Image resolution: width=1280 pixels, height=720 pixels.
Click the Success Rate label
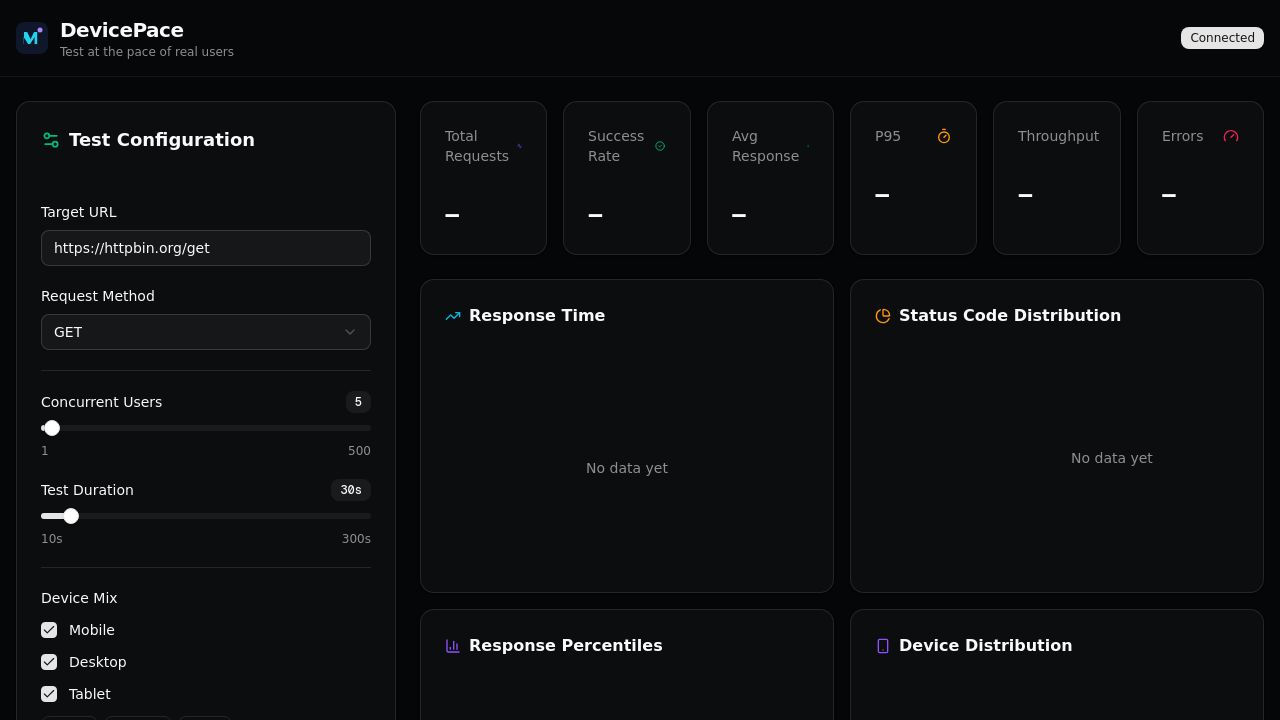pos(616,146)
